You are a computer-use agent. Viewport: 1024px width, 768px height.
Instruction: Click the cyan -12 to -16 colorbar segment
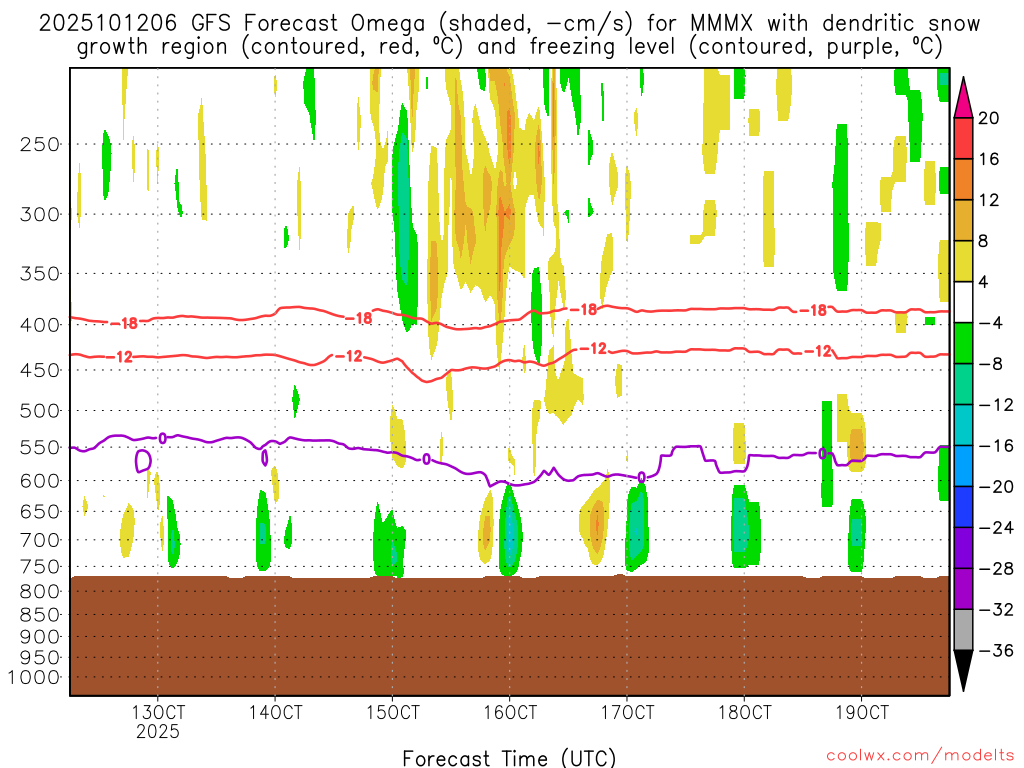point(963,425)
